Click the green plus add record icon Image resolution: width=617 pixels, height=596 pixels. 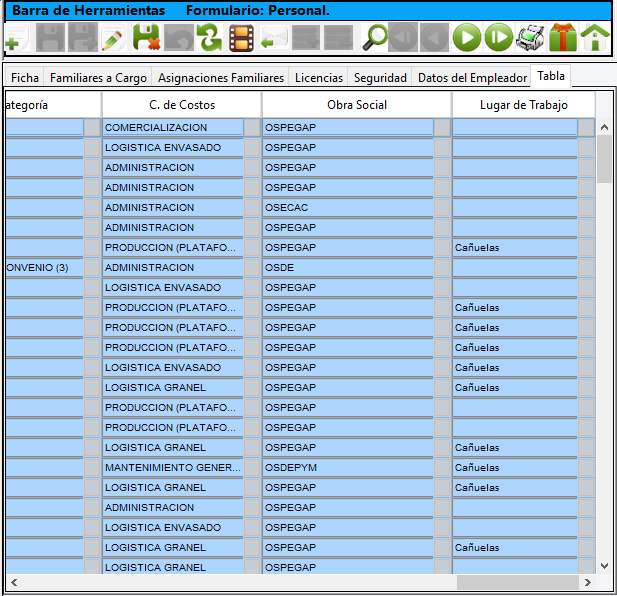[12, 41]
